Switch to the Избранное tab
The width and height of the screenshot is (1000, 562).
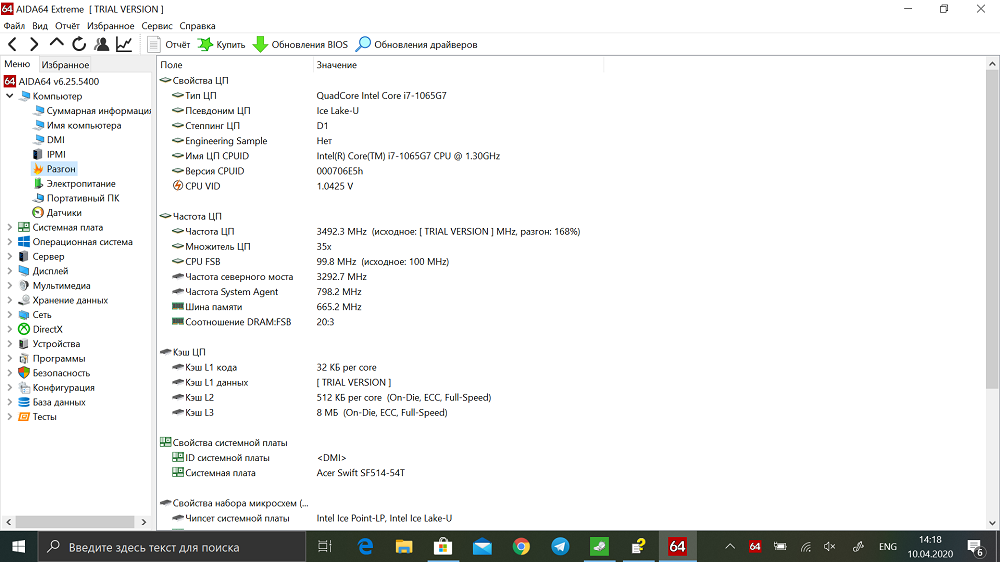click(x=66, y=65)
